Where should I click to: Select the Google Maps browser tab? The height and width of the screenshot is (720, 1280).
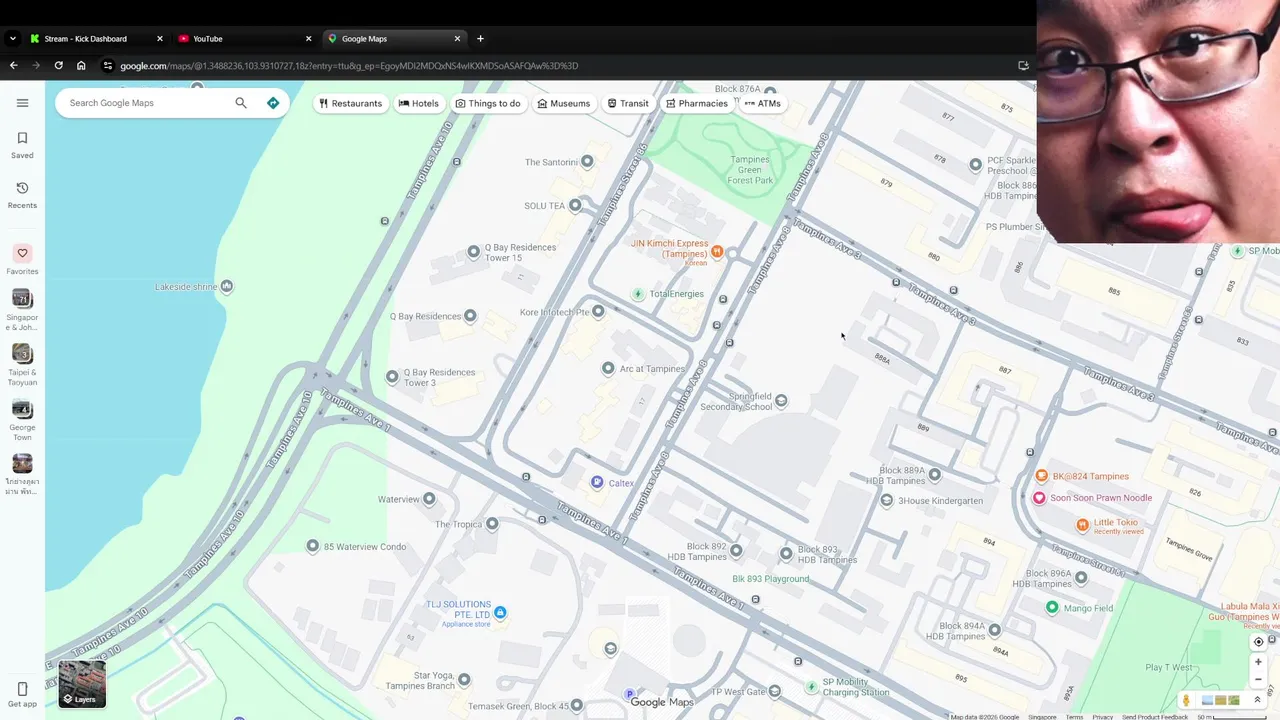click(x=392, y=39)
